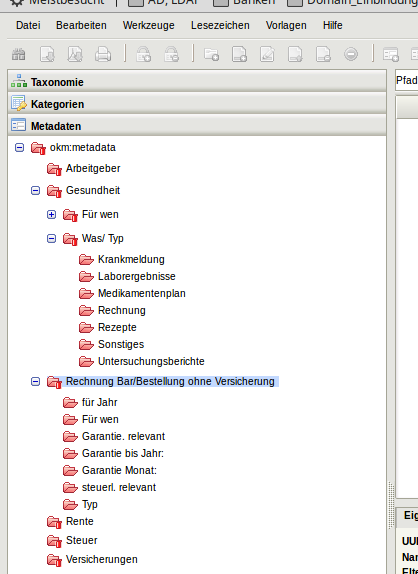Click the folder icon next to Steuer
Image resolution: width=418 pixels, height=574 pixels.
click(54, 541)
